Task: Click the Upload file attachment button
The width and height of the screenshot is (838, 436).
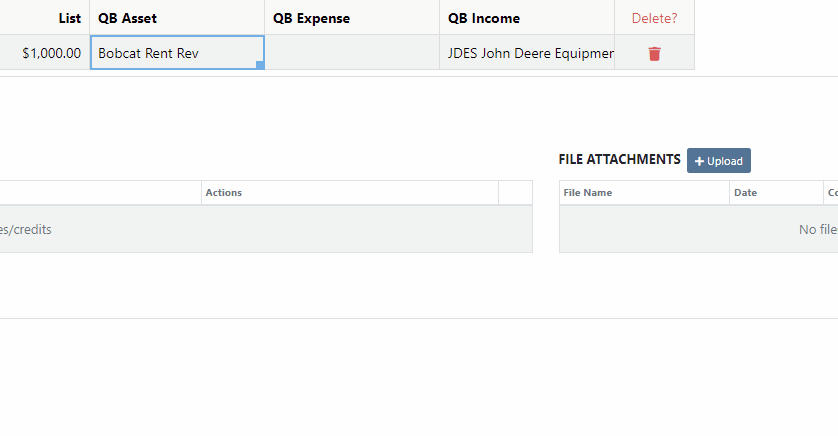Action: [x=719, y=161]
